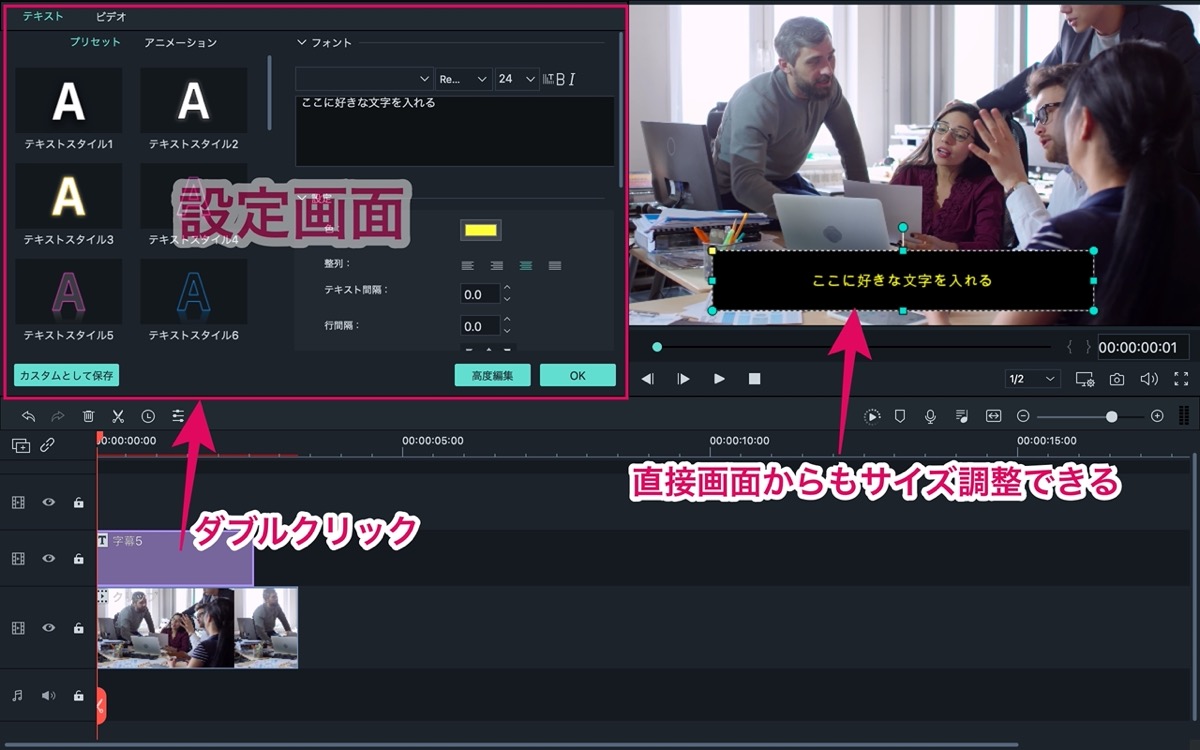Click the render preview icon

pyautogui.click(x=872, y=416)
